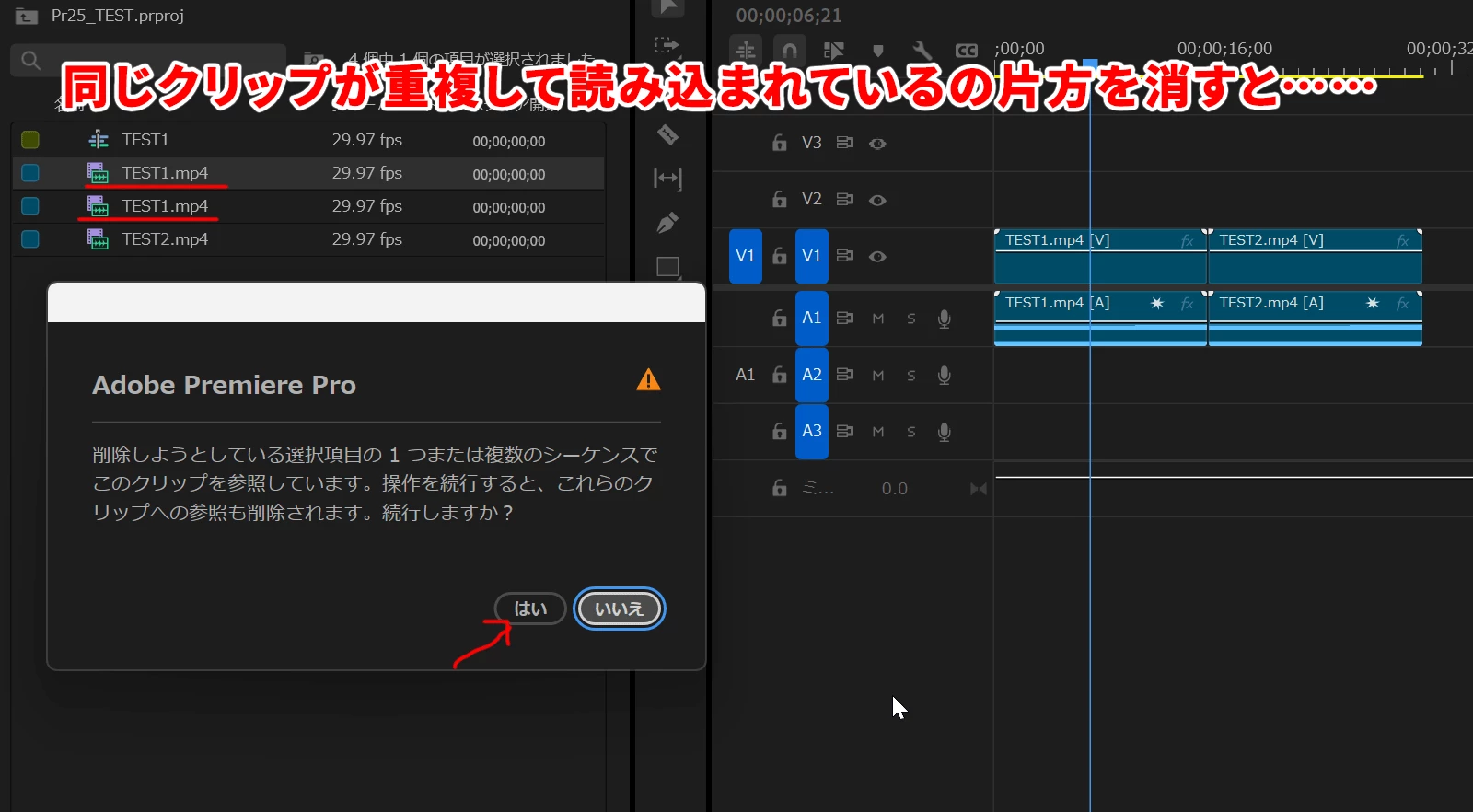Image resolution: width=1473 pixels, height=812 pixels.
Task: Select the Pen tool
Action: 667,223
